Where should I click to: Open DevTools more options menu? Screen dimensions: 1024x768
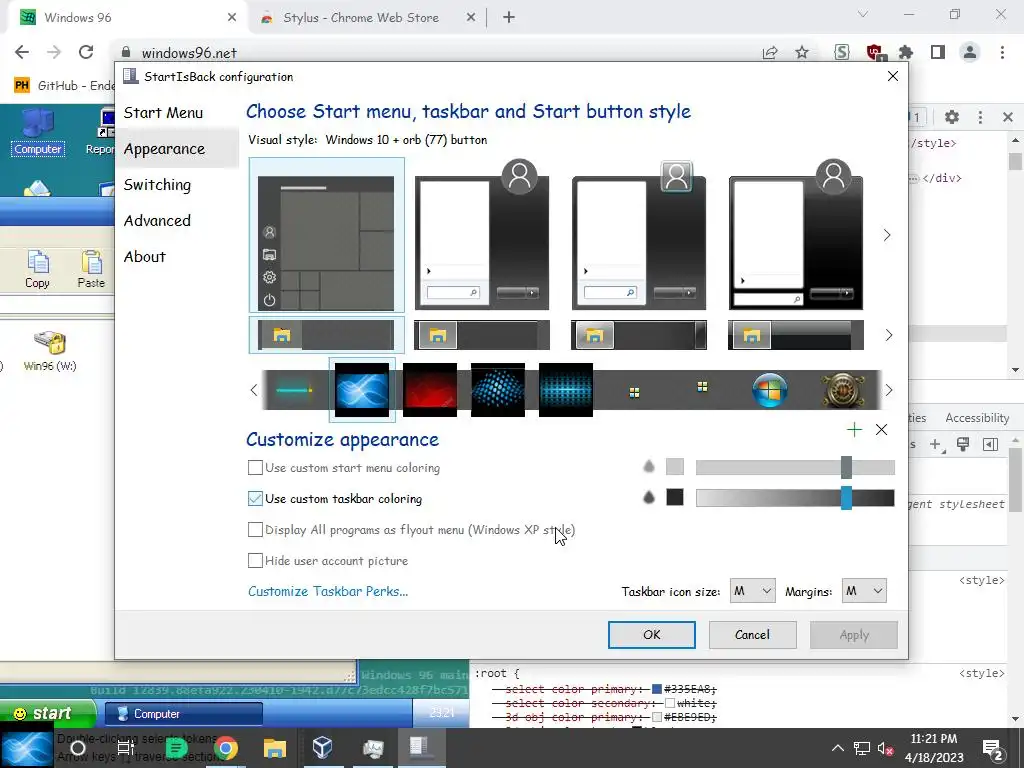pyautogui.click(x=980, y=117)
